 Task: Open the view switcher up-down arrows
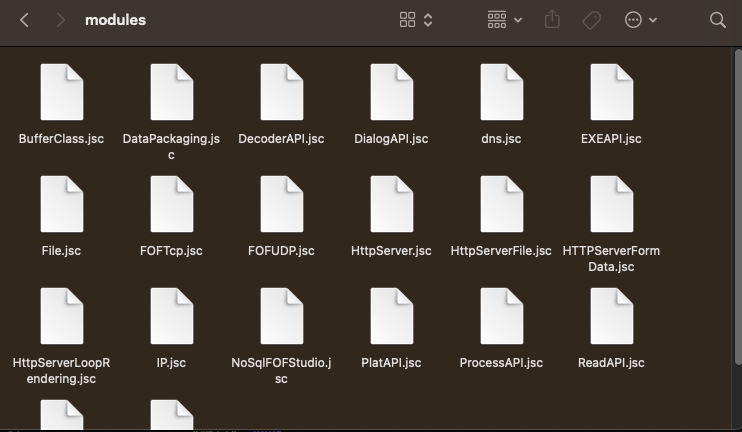point(428,20)
